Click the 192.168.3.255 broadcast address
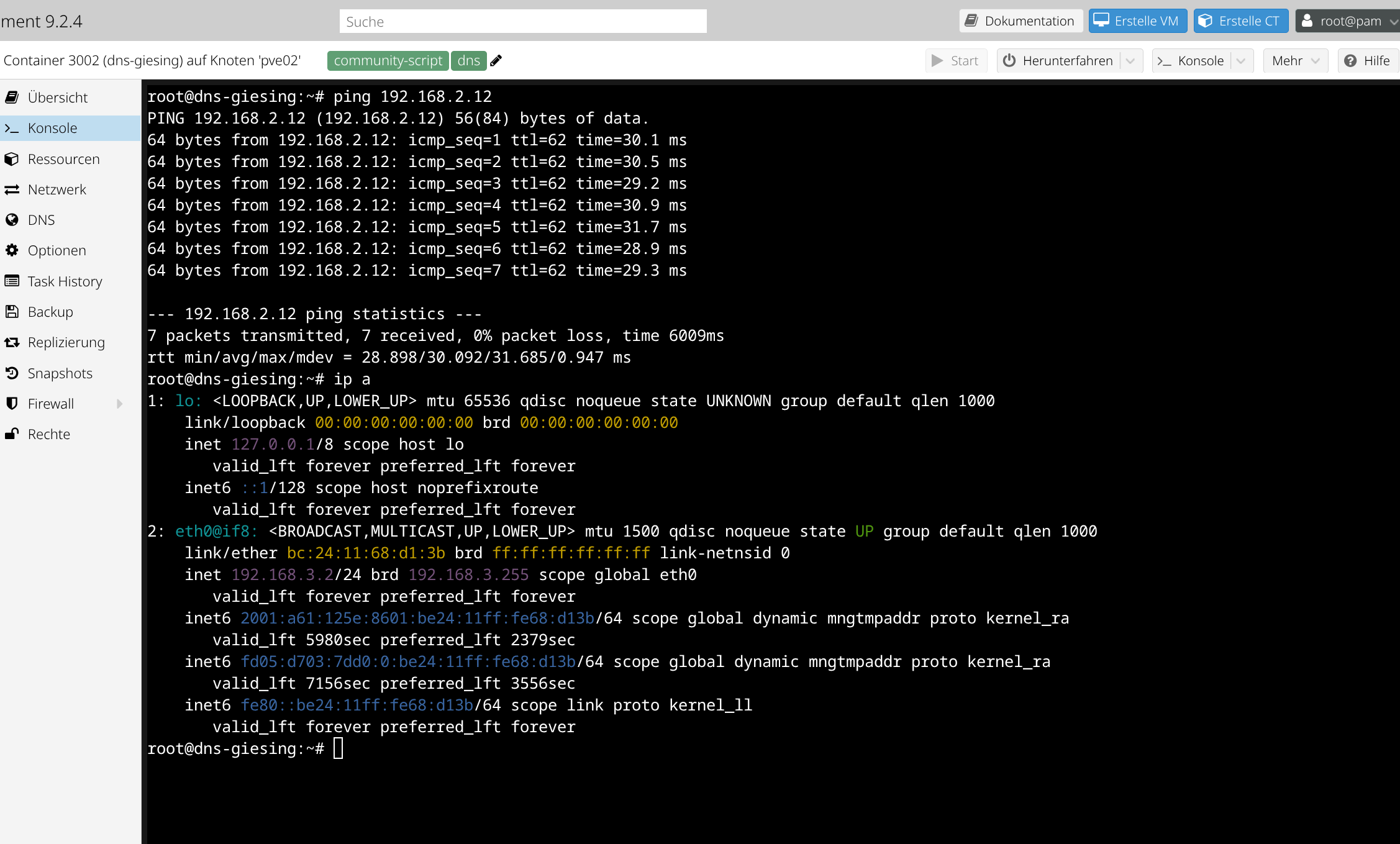The width and height of the screenshot is (1400, 844). (468, 574)
